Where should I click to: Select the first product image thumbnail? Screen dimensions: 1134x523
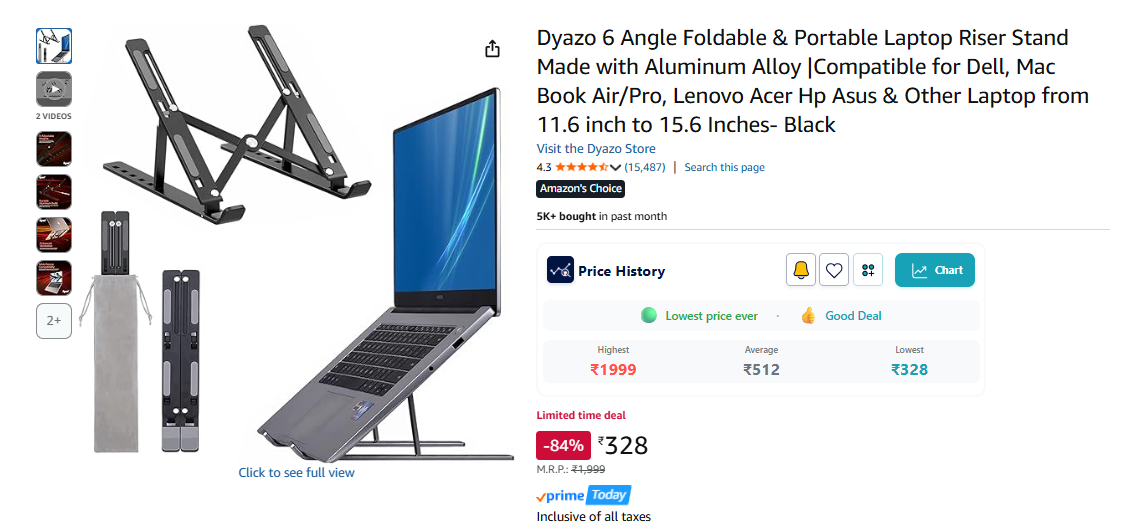(x=54, y=46)
